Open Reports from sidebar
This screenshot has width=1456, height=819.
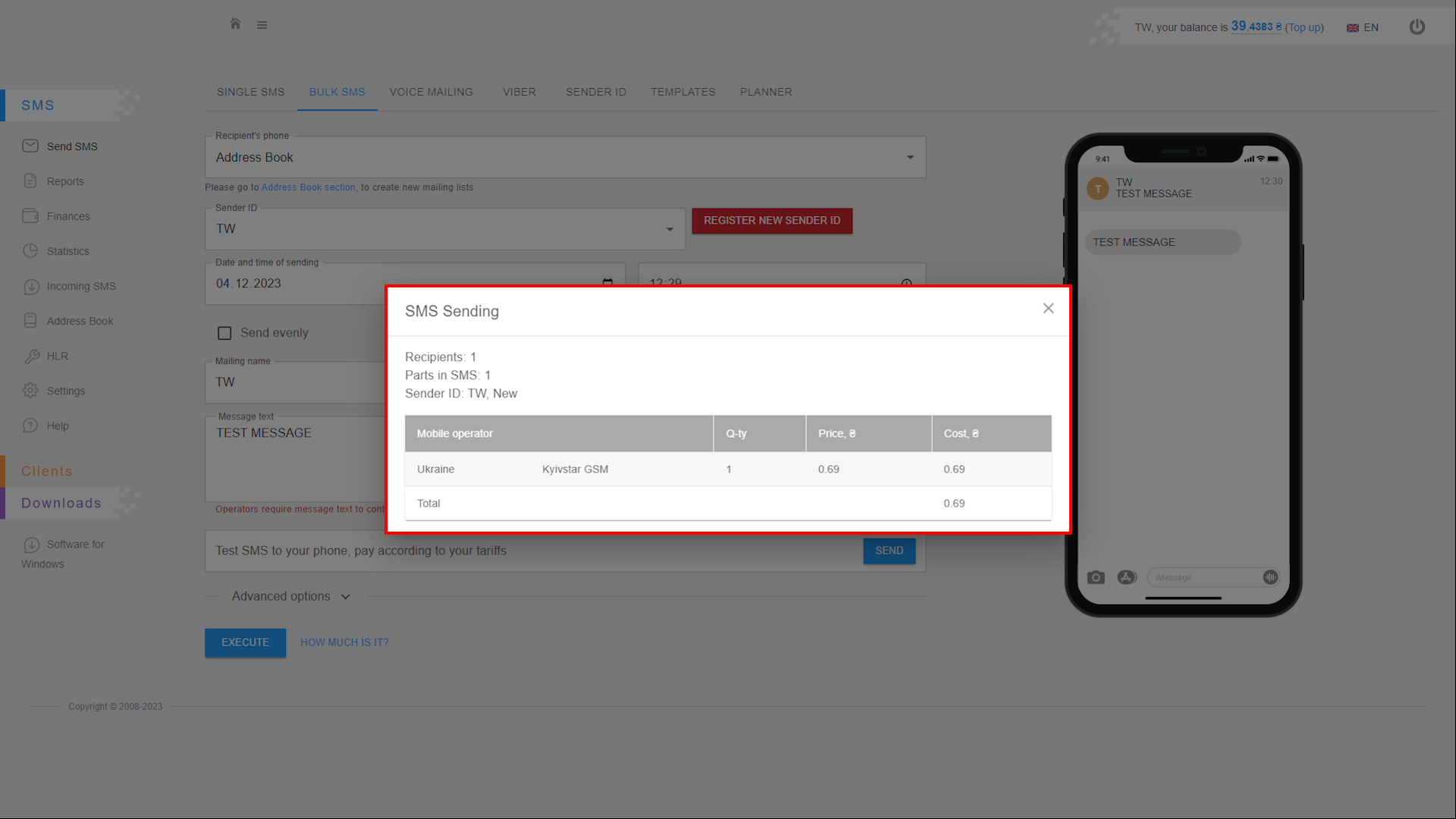[x=65, y=181]
